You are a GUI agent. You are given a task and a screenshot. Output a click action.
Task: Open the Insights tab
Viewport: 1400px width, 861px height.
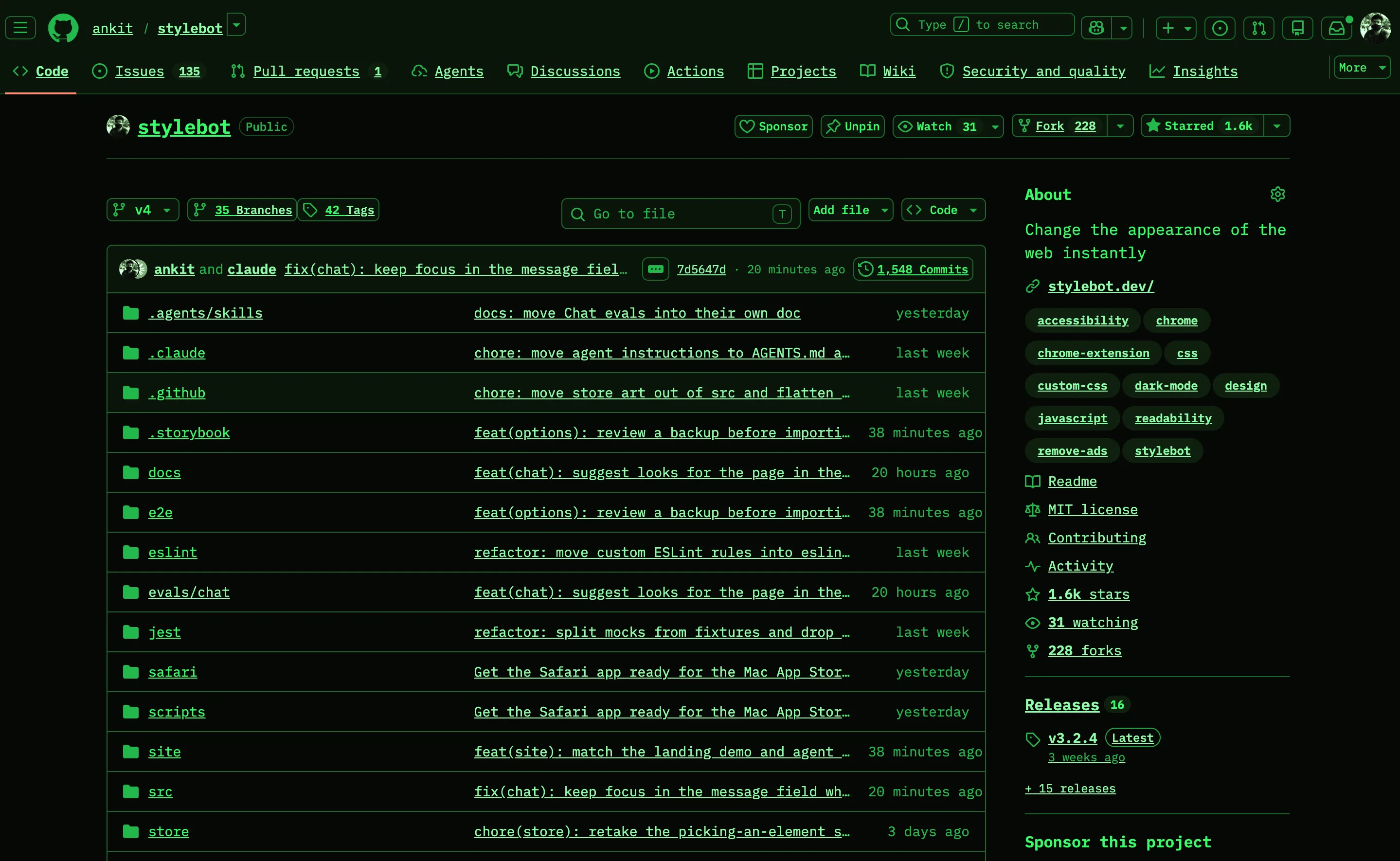point(1193,71)
